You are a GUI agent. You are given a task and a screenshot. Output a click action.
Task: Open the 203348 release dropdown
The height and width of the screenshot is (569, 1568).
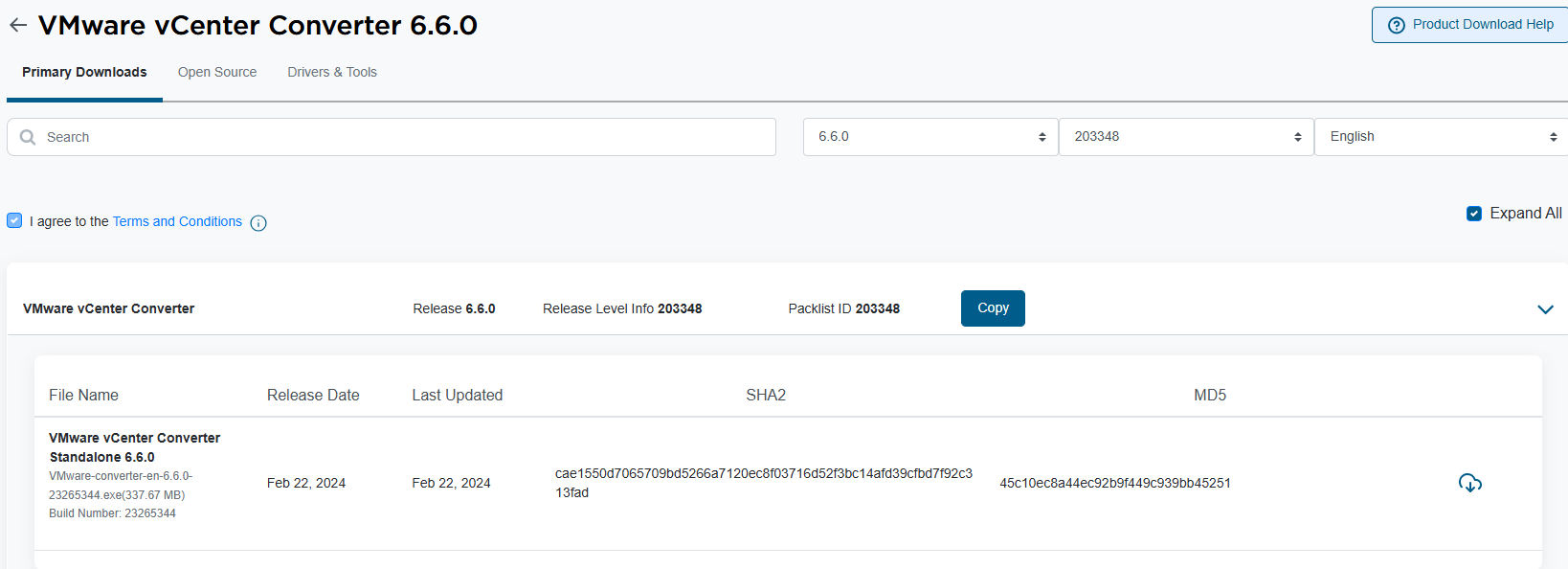click(x=1186, y=137)
